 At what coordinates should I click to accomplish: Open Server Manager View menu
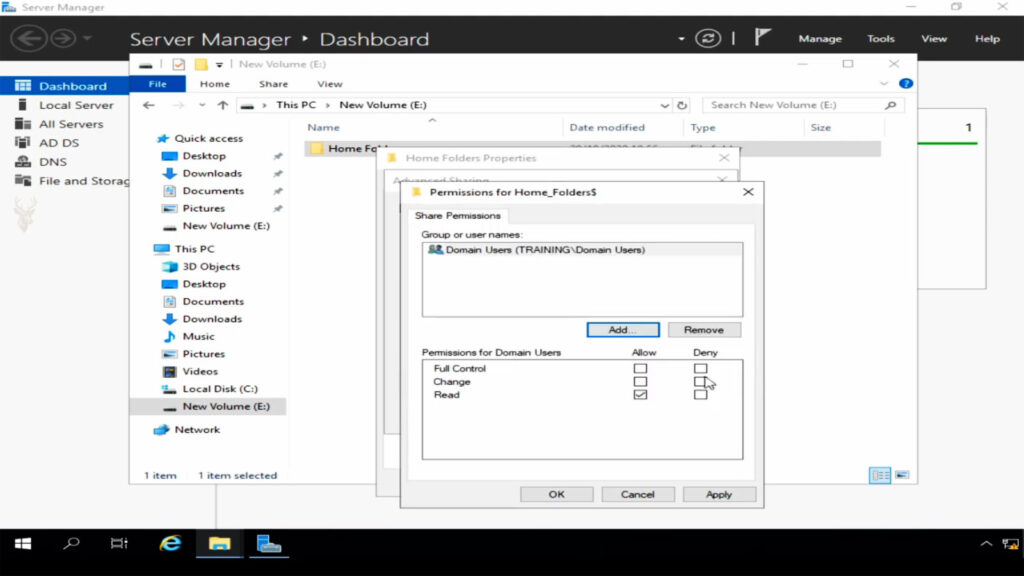point(934,39)
